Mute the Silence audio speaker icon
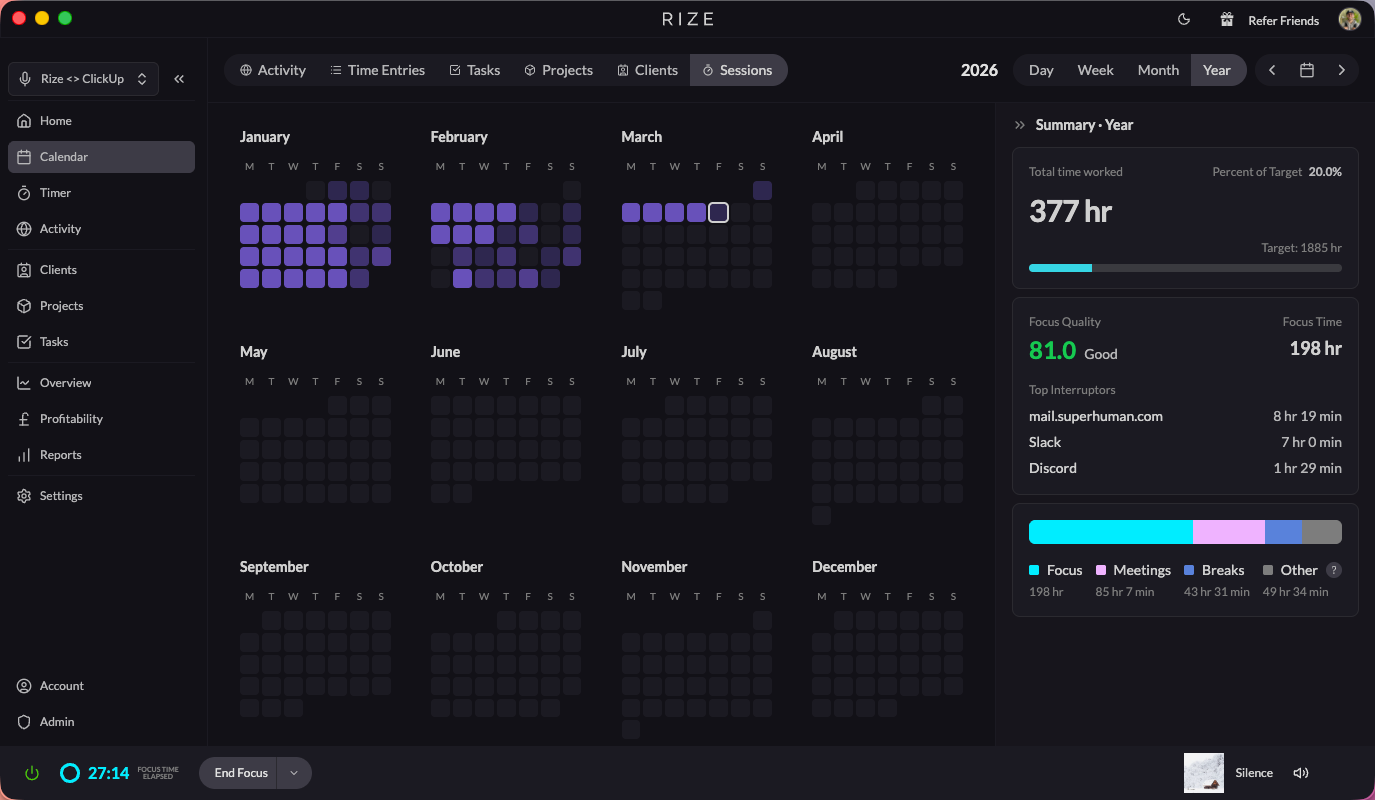This screenshot has height=800, width=1375. [1300, 773]
